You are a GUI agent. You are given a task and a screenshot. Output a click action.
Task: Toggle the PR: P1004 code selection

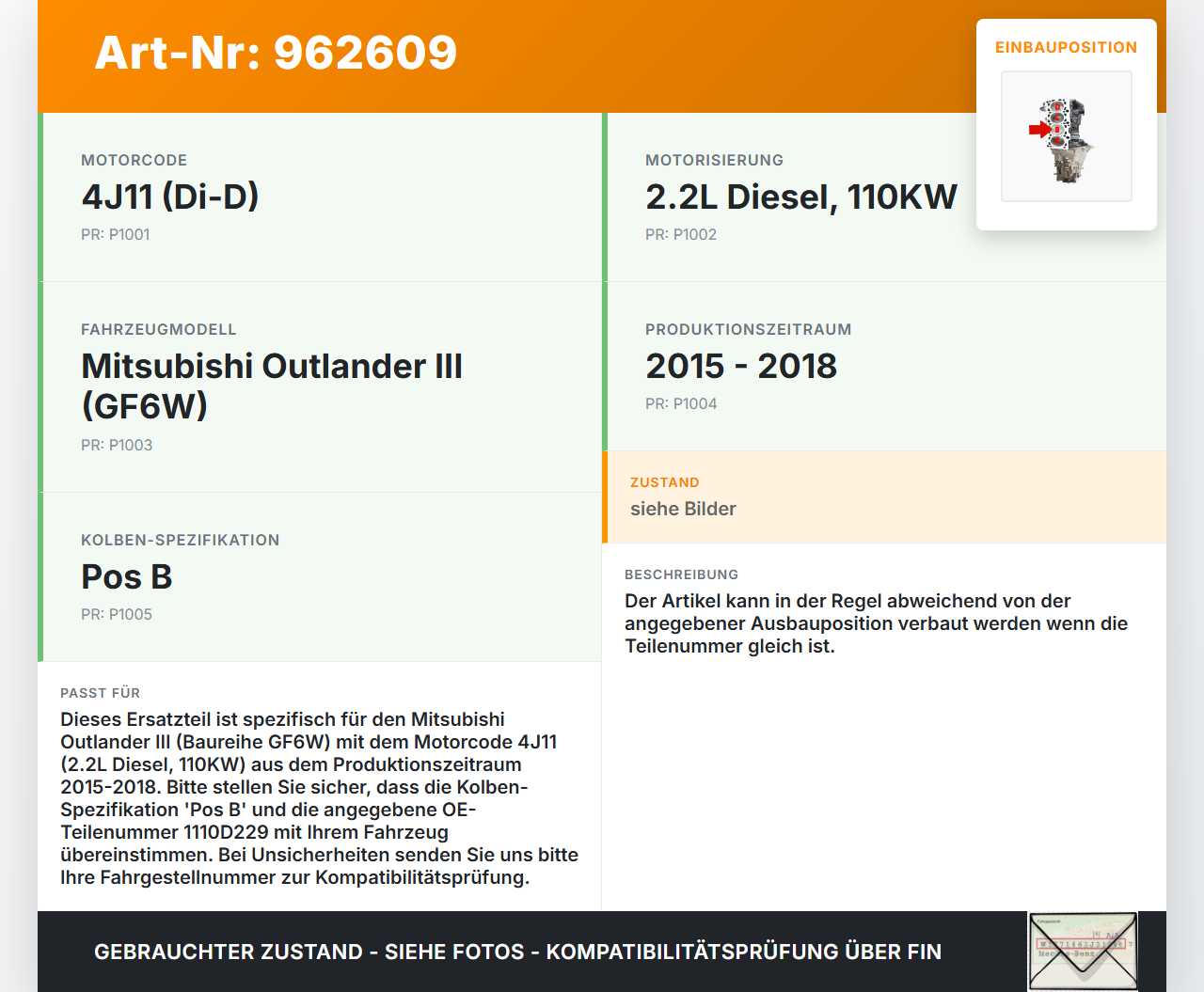coord(681,403)
